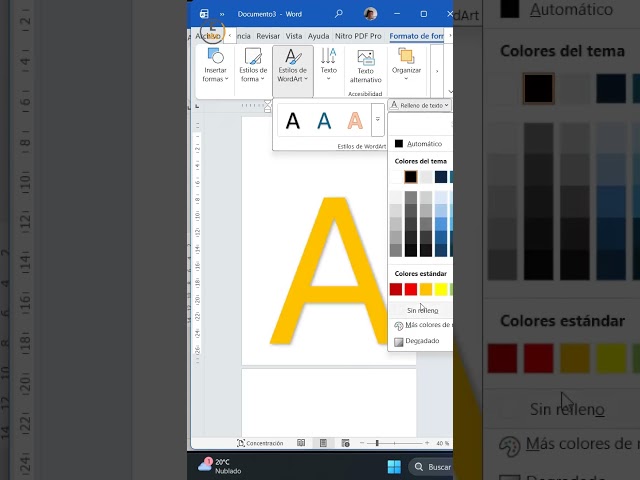Image resolution: width=640 pixels, height=480 pixels.
Task: Click the large yellow letter A WordArt
Action: click(x=330, y=271)
